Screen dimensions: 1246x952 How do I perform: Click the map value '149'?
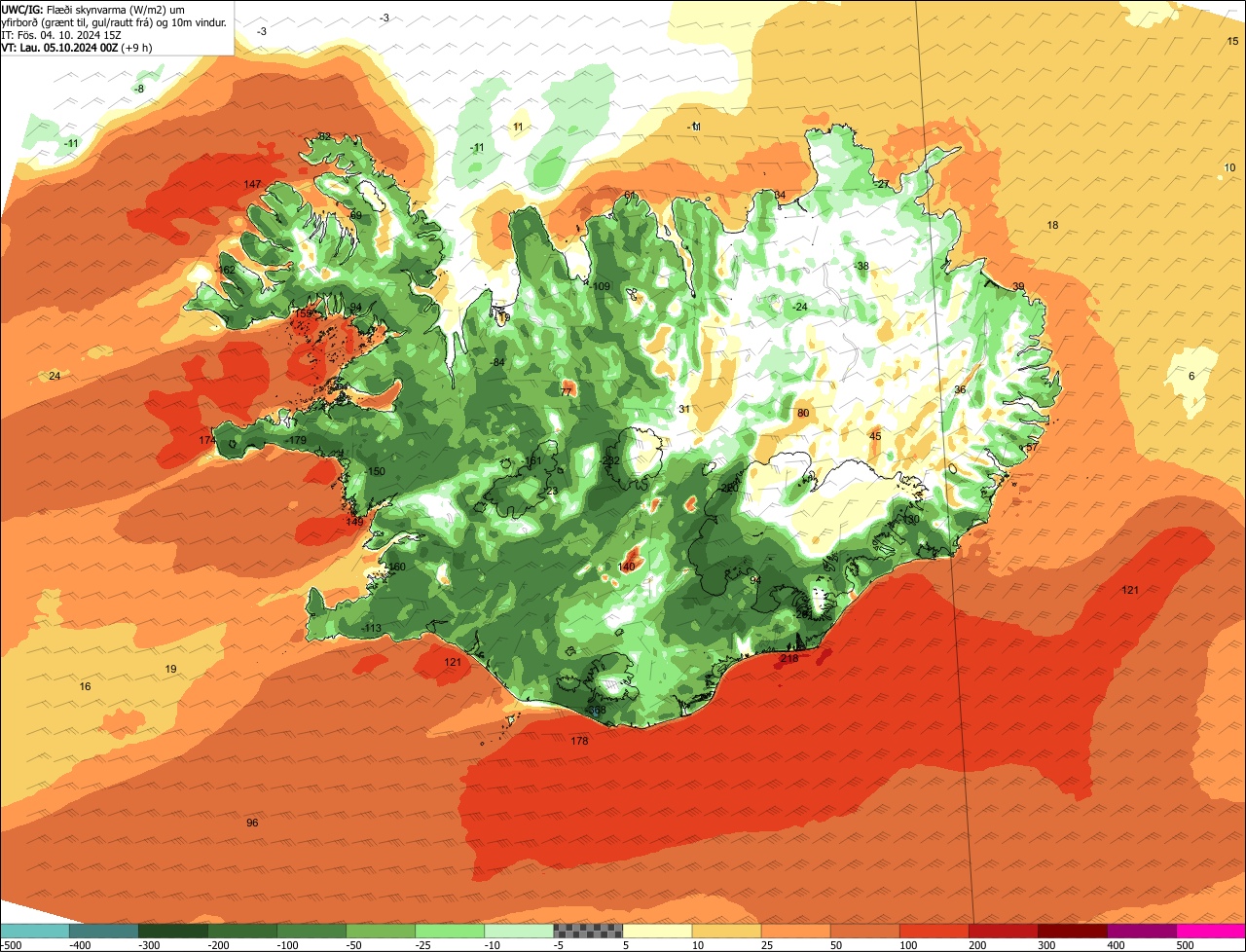[x=354, y=523]
